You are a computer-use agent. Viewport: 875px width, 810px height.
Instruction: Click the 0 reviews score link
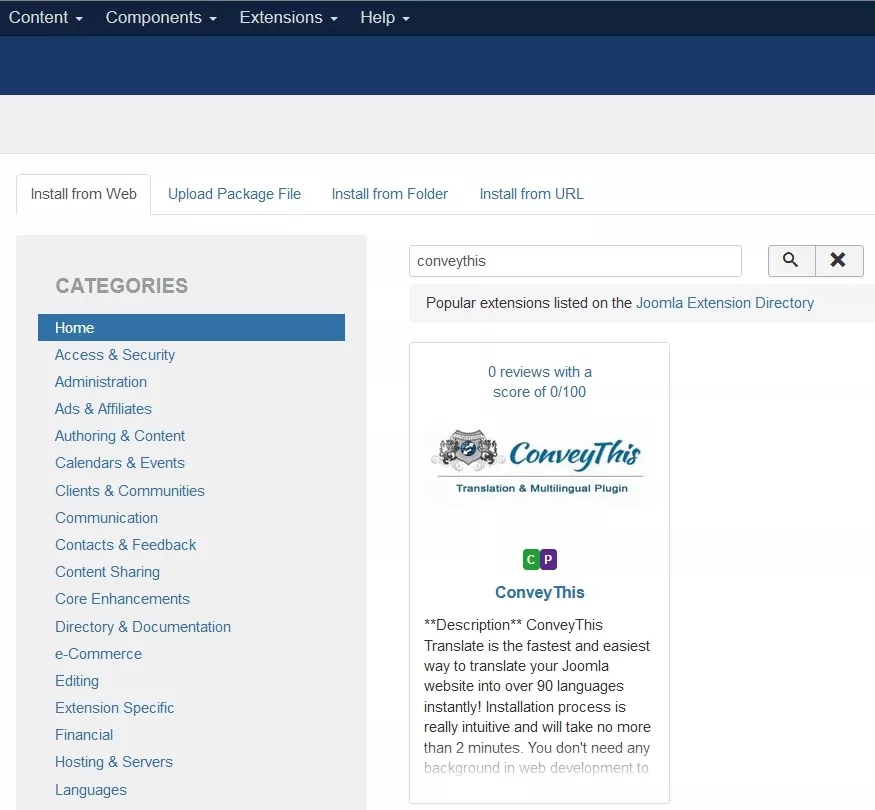[x=539, y=382]
